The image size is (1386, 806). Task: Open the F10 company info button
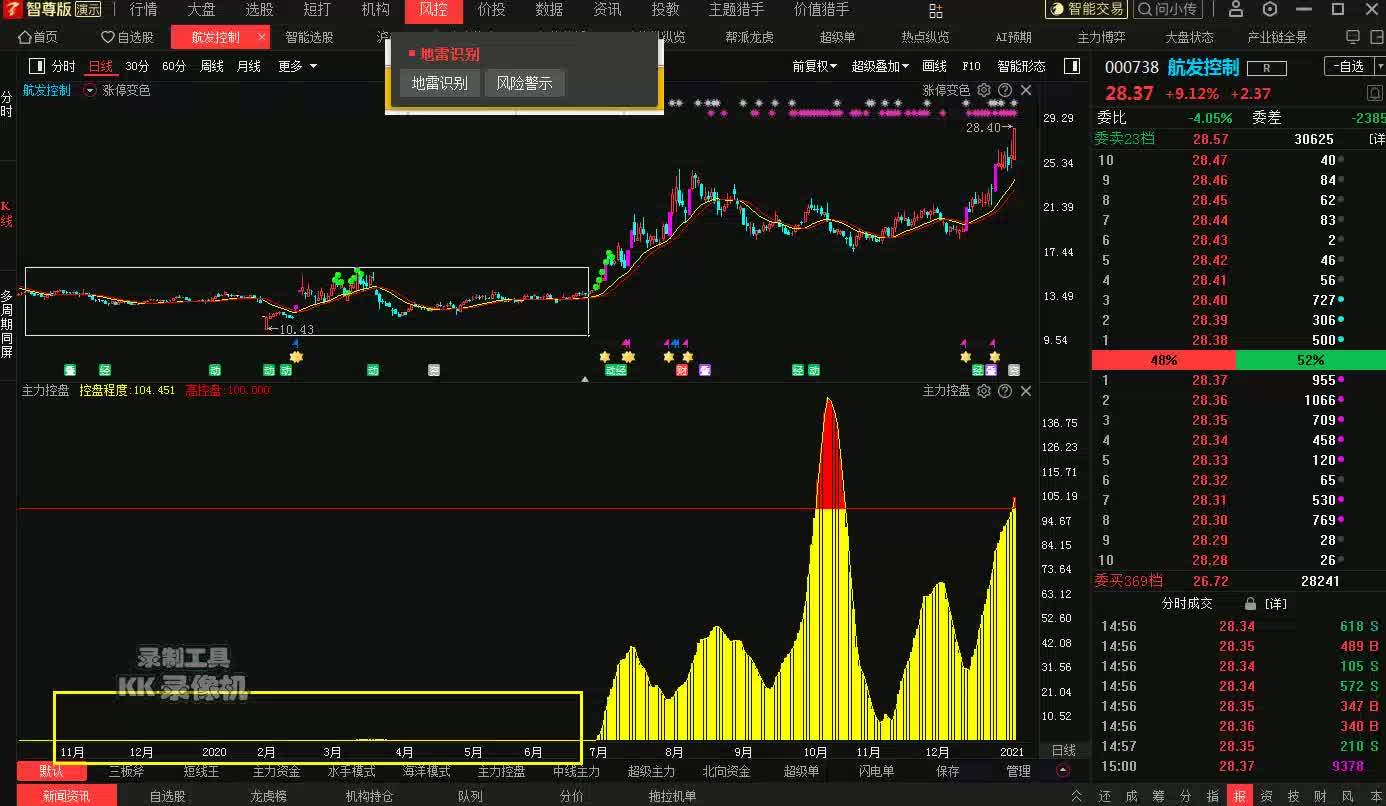pyautogui.click(x=971, y=66)
